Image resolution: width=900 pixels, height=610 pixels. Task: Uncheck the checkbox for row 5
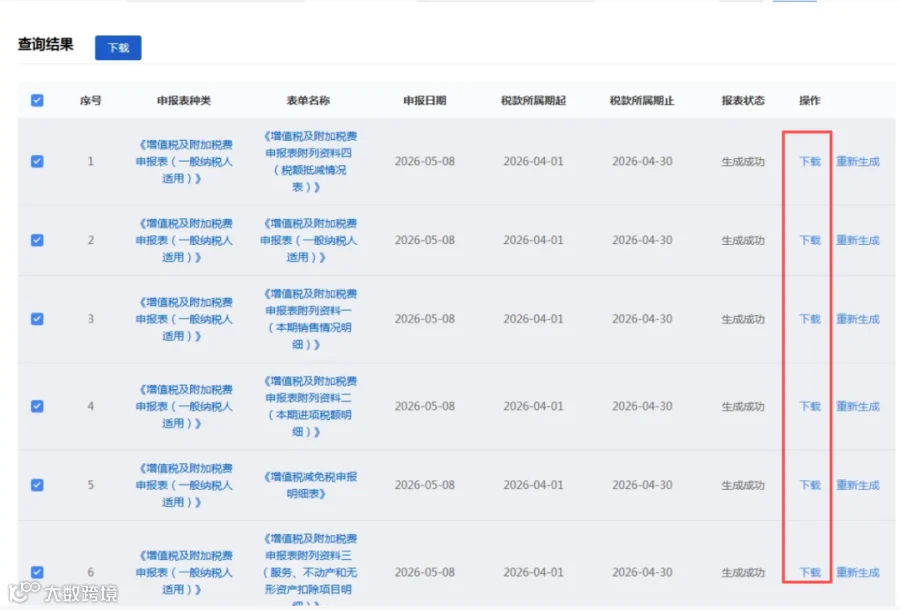click(x=37, y=485)
